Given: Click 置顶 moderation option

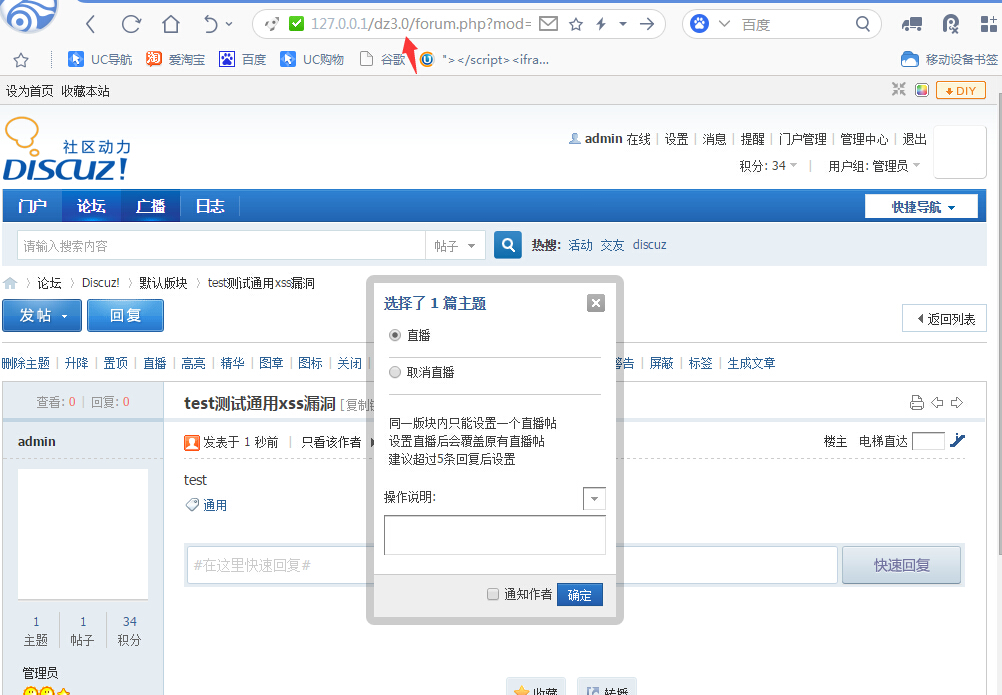Looking at the screenshot, I should tap(116, 363).
